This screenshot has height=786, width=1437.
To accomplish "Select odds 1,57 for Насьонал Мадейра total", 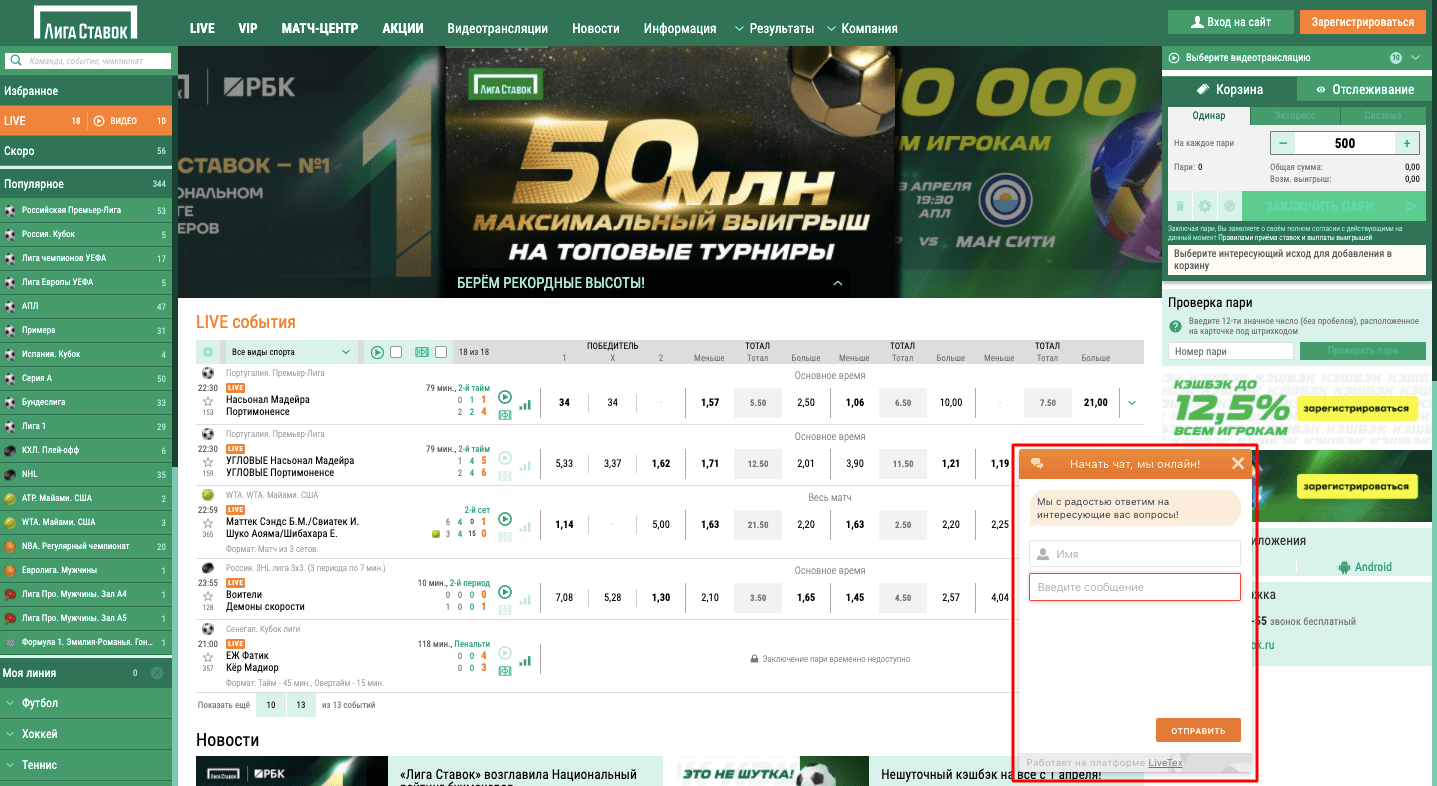I will click(x=710, y=403).
